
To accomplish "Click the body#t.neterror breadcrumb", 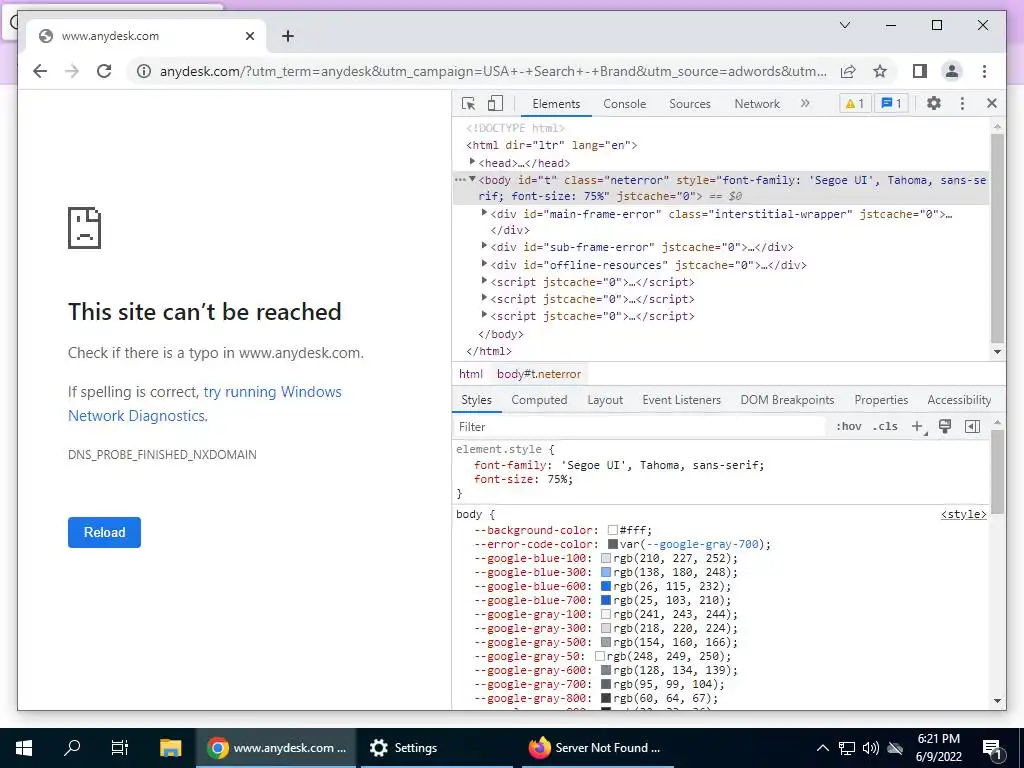I will click(539, 374).
